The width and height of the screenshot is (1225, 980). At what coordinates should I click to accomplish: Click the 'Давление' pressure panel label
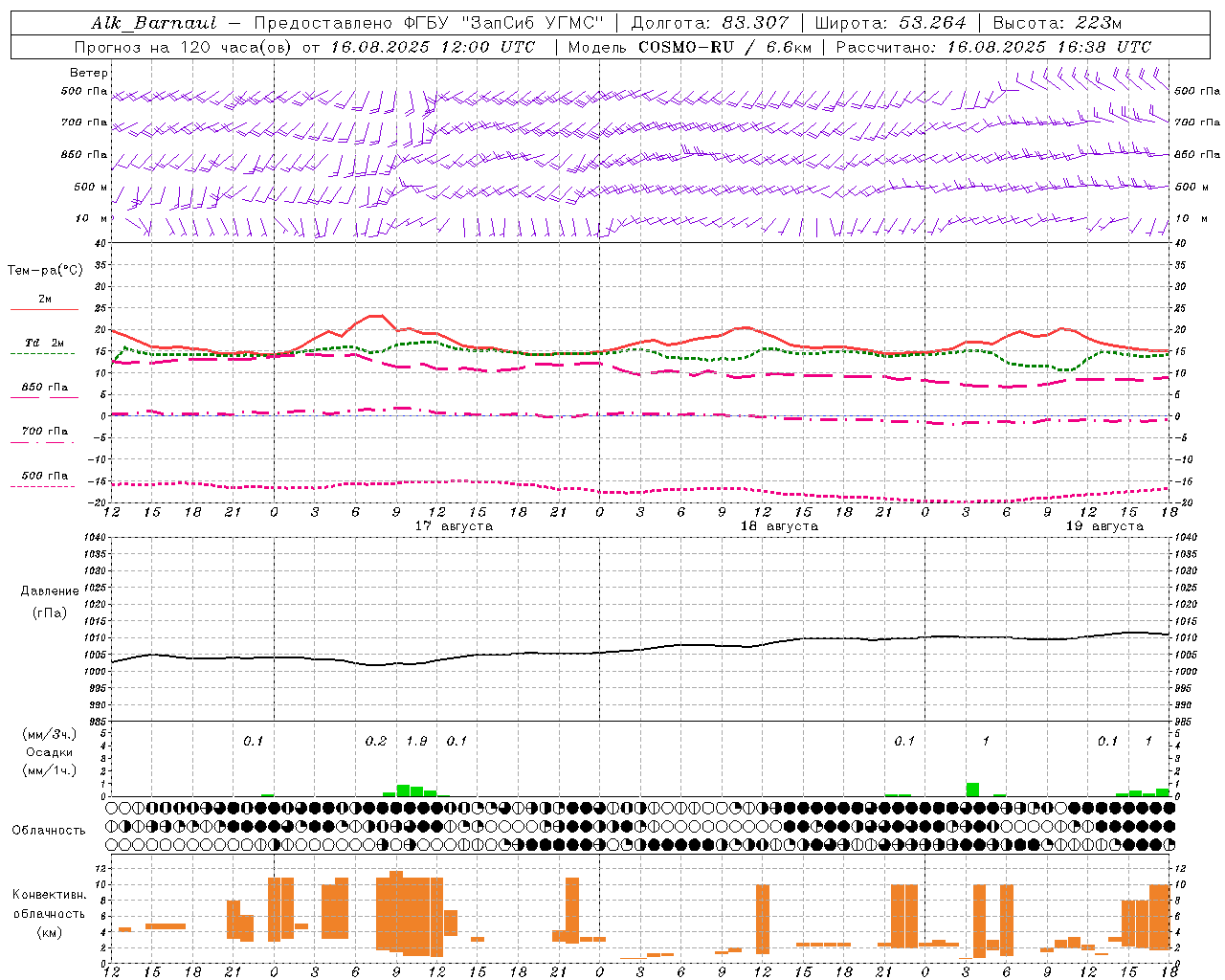(50, 591)
